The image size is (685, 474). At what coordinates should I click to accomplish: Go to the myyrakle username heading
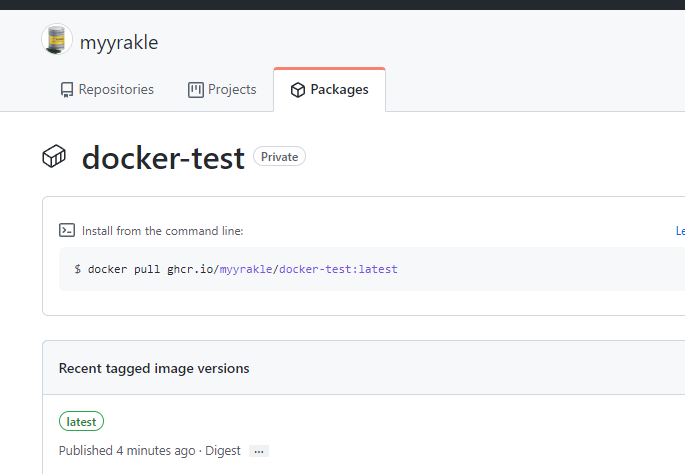coord(119,42)
